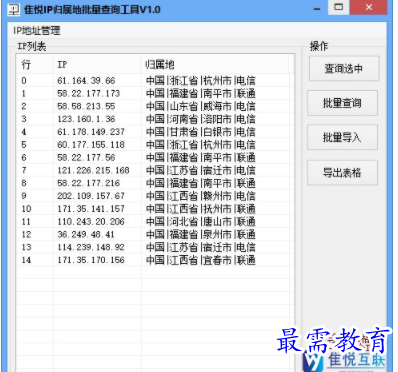Click location 中国|江西省|宜春市|联通

coord(201,260)
